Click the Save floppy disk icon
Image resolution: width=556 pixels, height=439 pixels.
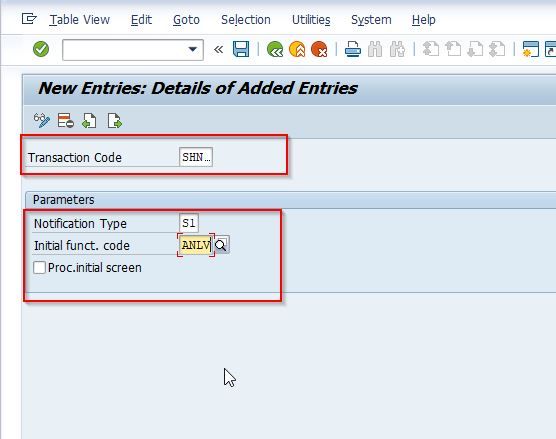pos(241,49)
